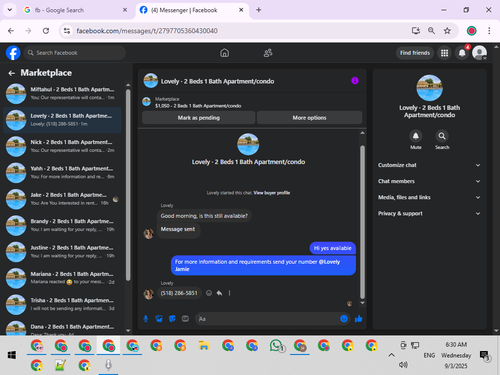
Task: Open the Jake conversation
Action: pos(62,199)
